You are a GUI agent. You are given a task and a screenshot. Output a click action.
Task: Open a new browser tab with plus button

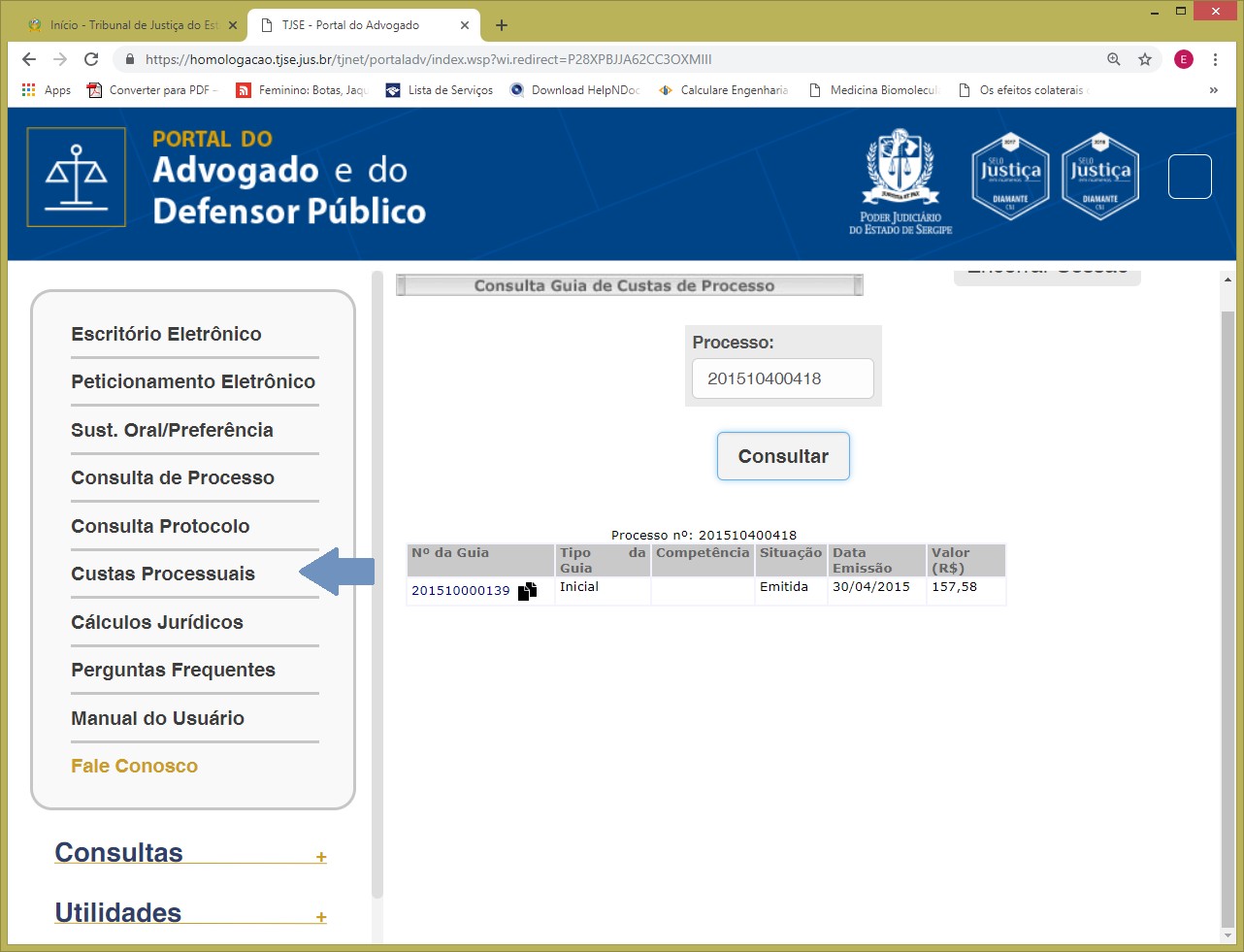click(502, 25)
